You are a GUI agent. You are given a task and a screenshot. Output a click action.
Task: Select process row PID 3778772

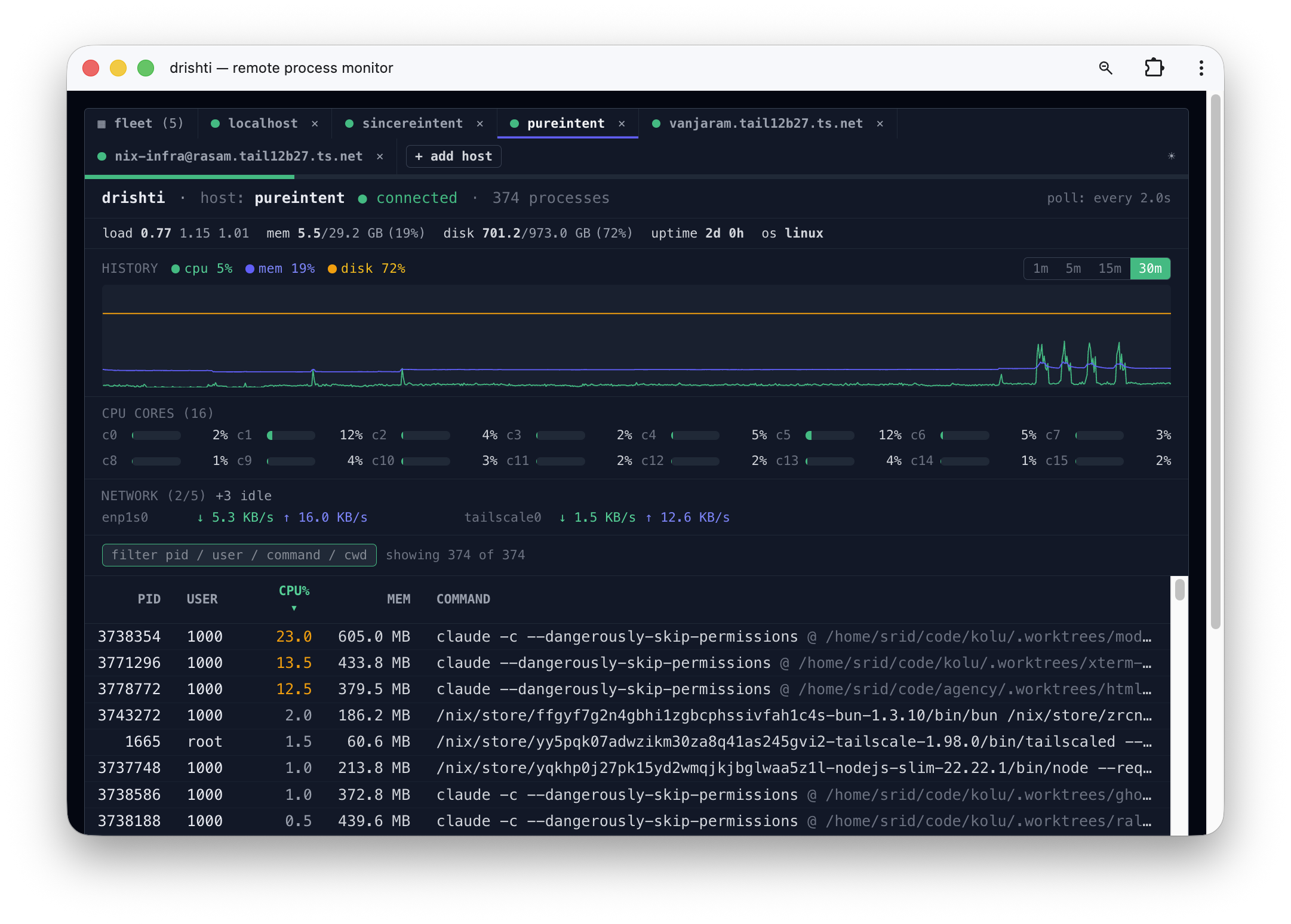click(627, 689)
